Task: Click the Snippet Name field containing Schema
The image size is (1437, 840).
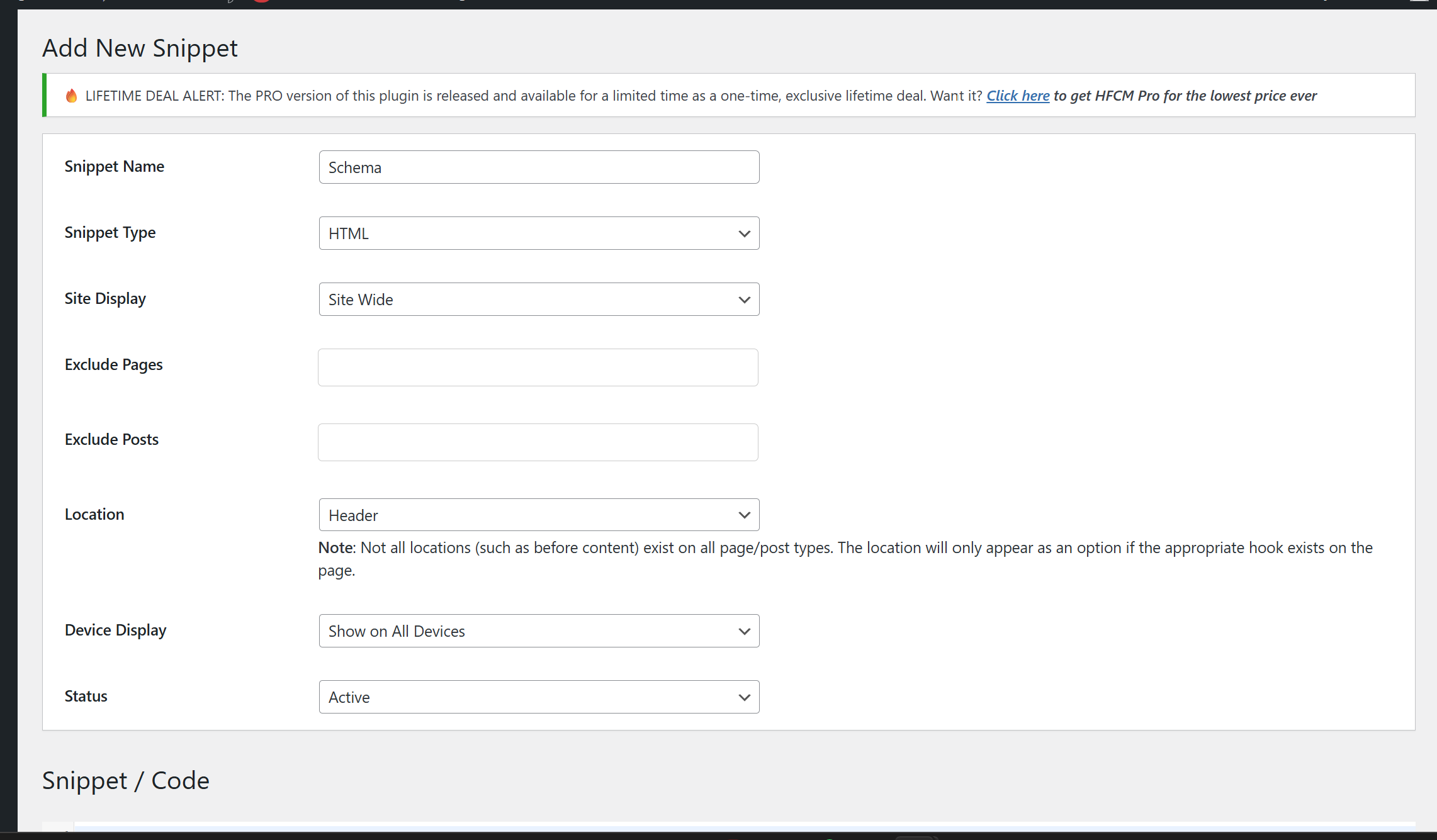Action: [538, 167]
